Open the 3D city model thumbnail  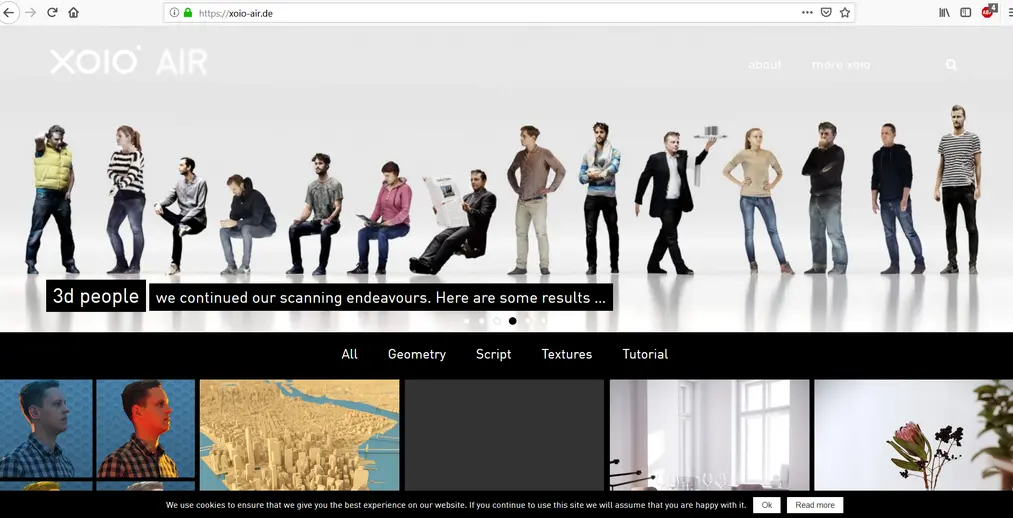click(300, 435)
